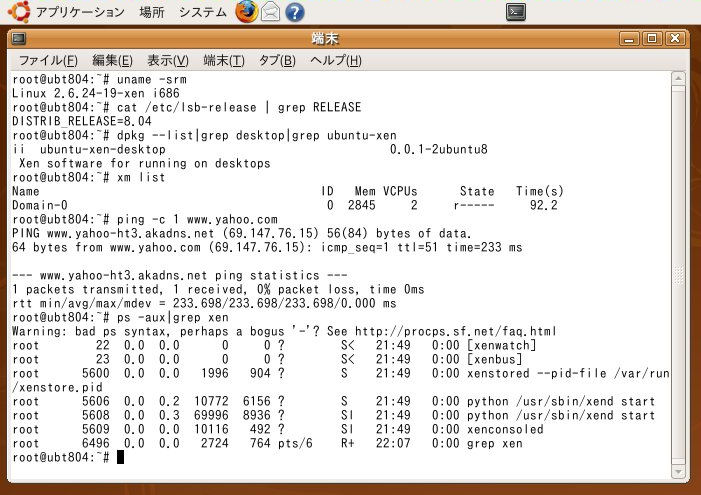Image resolution: width=701 pixels, height=495 pixels.
Task: Click the '/xenstore.pid' line
Action: [x=57, y=387]
